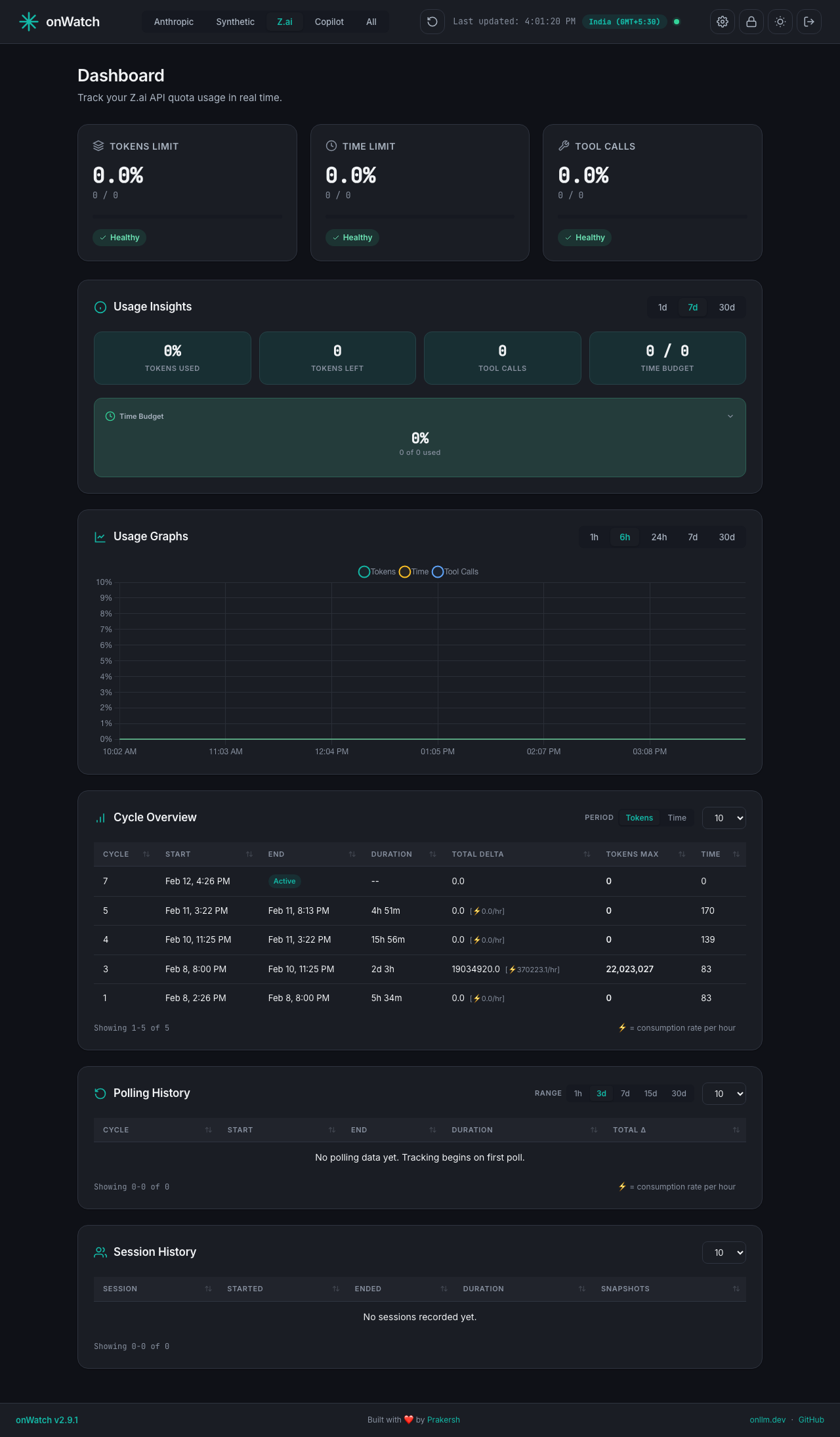Click the Tokens Limit progress bar
Screen dimensions: 840x1437
coord(188,216)
